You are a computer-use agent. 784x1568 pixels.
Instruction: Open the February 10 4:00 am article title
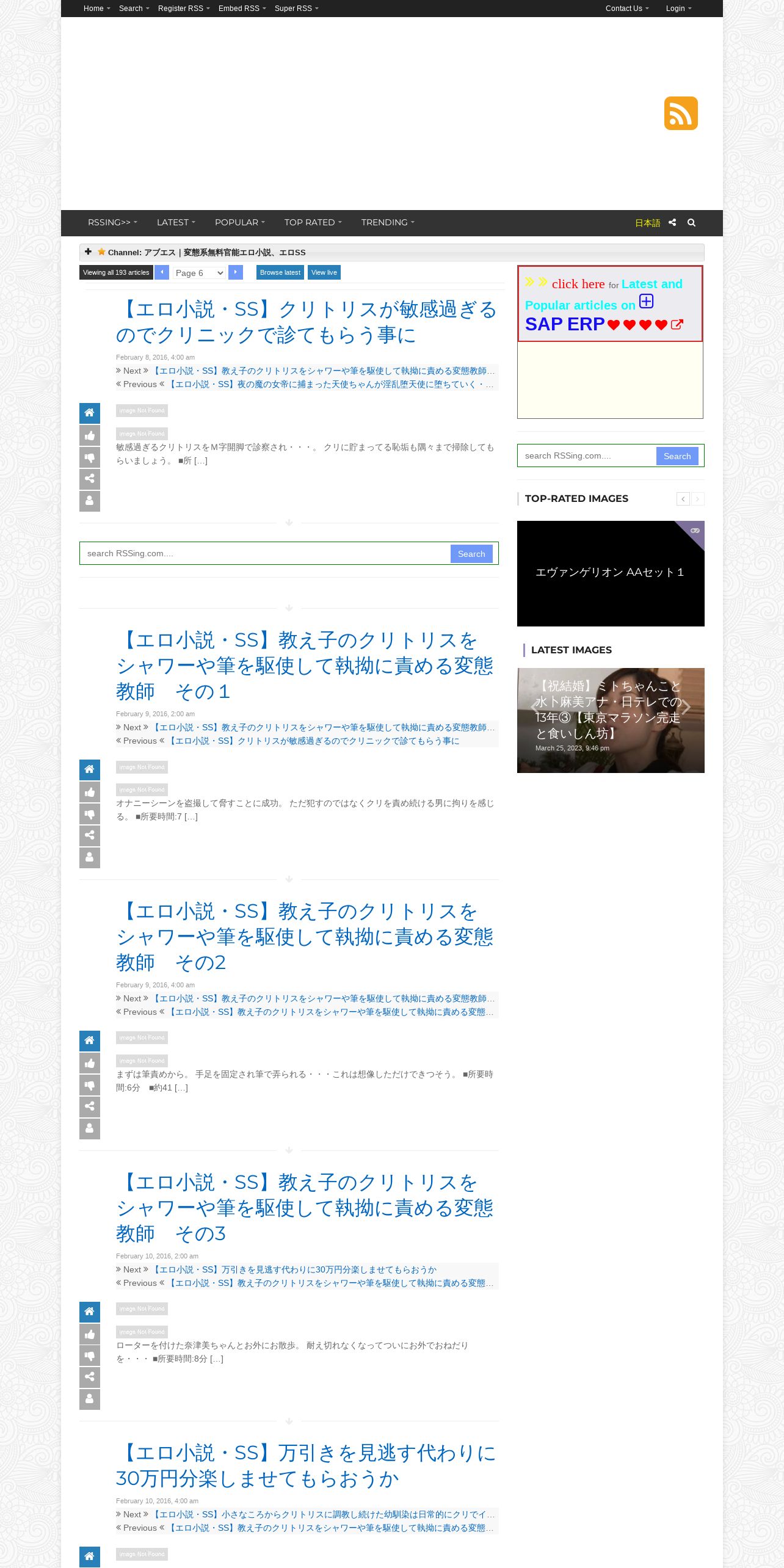coord(306,1465)
